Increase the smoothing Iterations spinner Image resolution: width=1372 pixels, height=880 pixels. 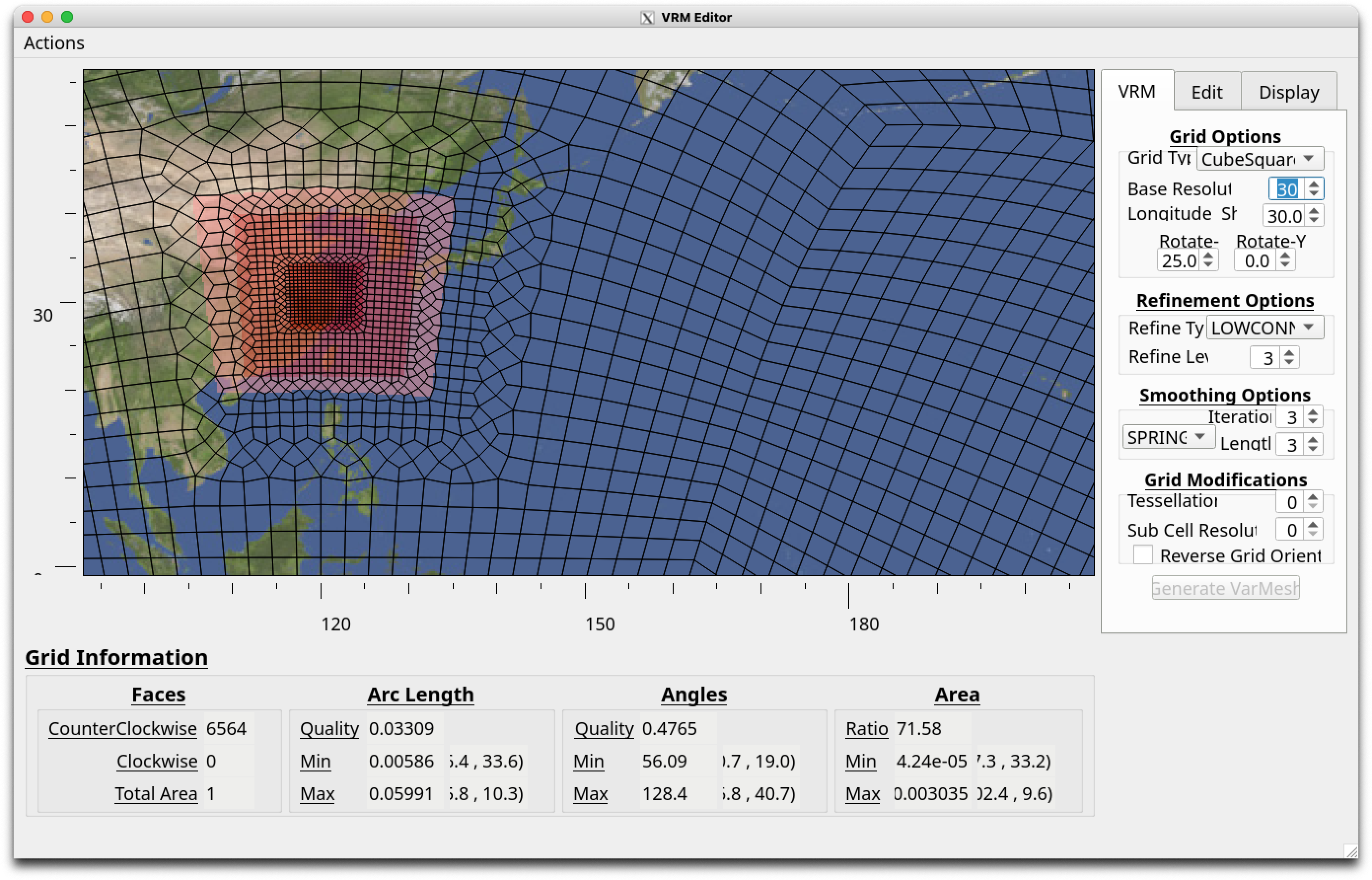coord(1313,412)
